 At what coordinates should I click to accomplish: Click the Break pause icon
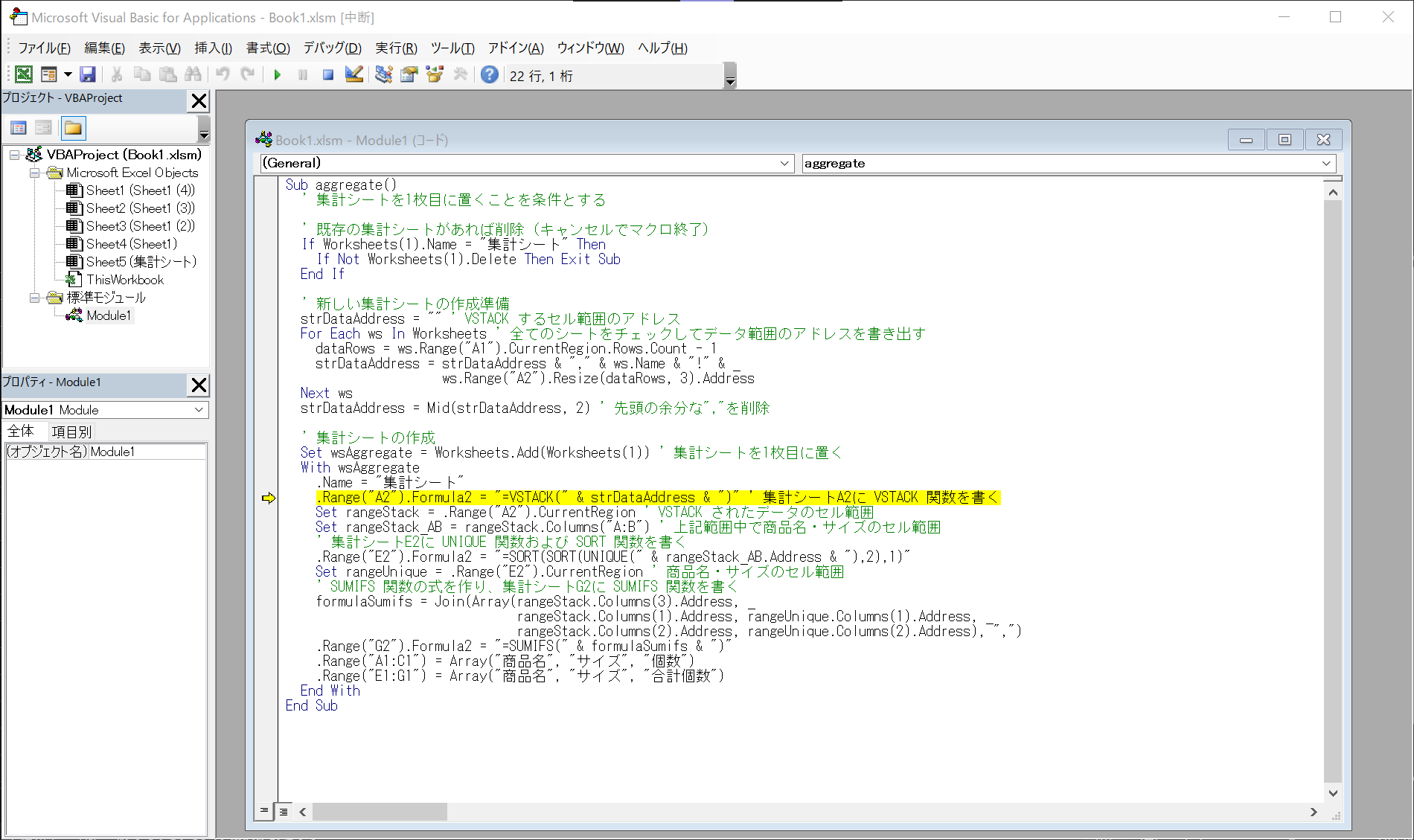(x=303, y=74)
